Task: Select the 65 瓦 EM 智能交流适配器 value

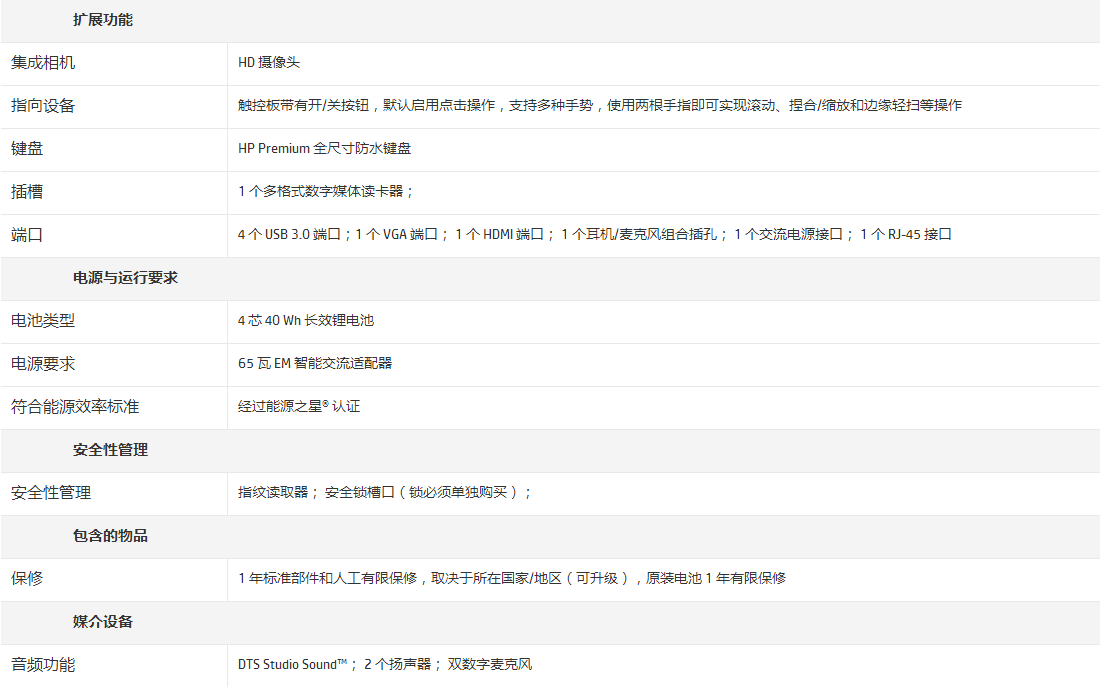Action: [315, 364]
